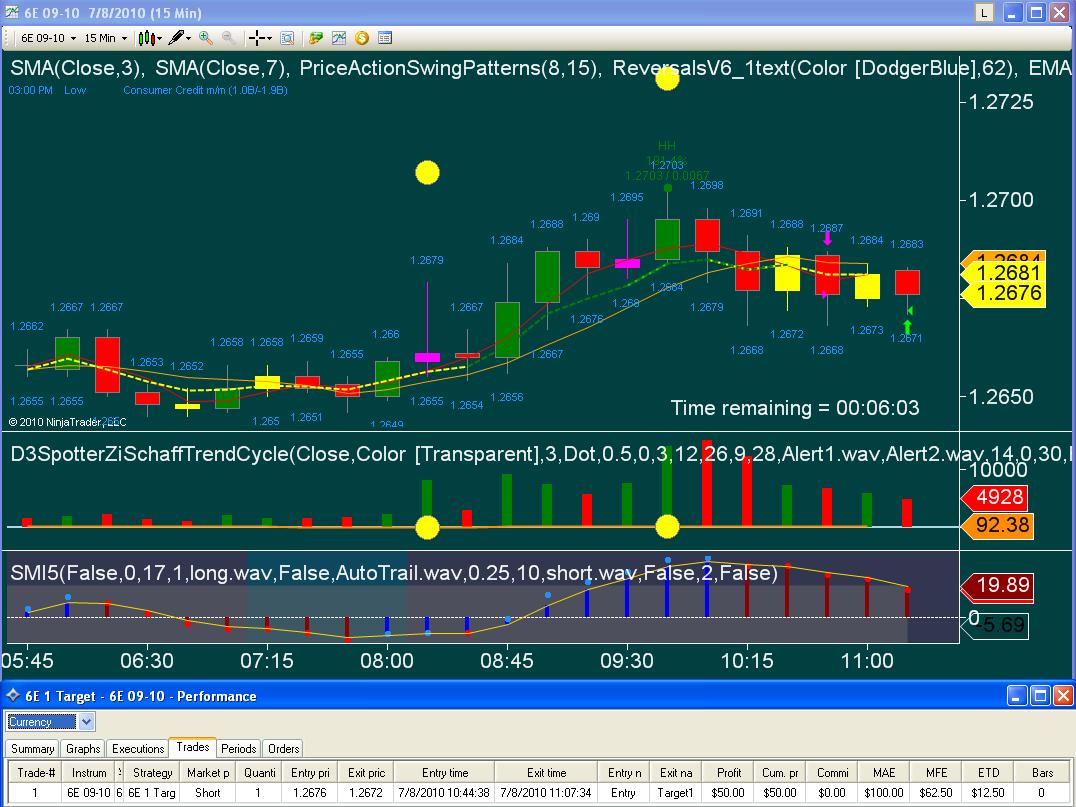1076x807 pixels.
Task: Click the zoom frame data box icon
Action: [x=288, y=38]
